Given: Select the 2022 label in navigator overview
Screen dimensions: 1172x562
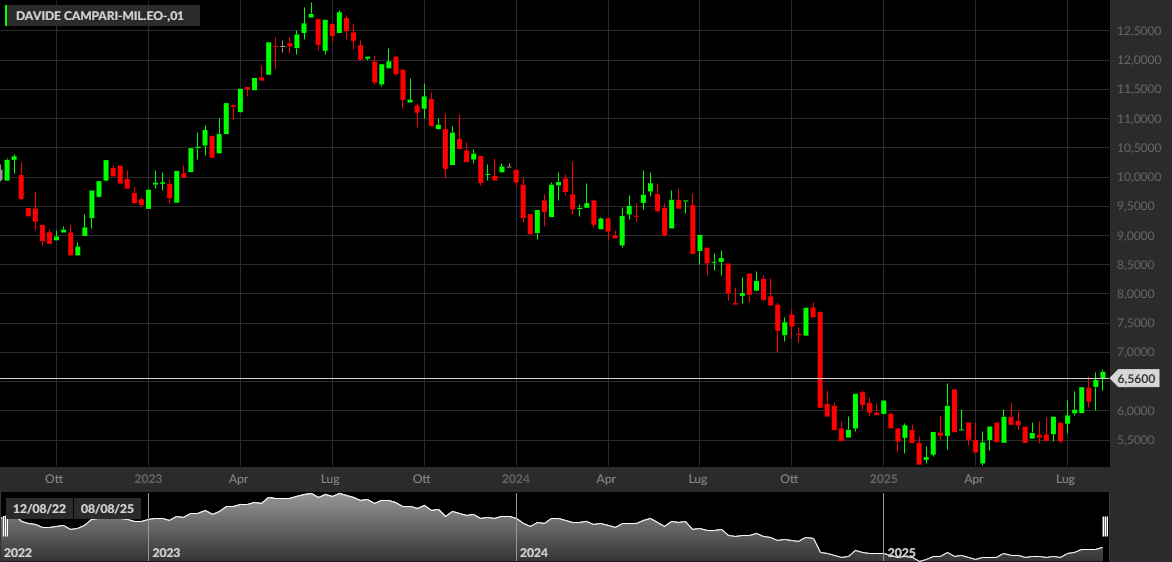Looking at the screenshot, I should tap(18, 553).
